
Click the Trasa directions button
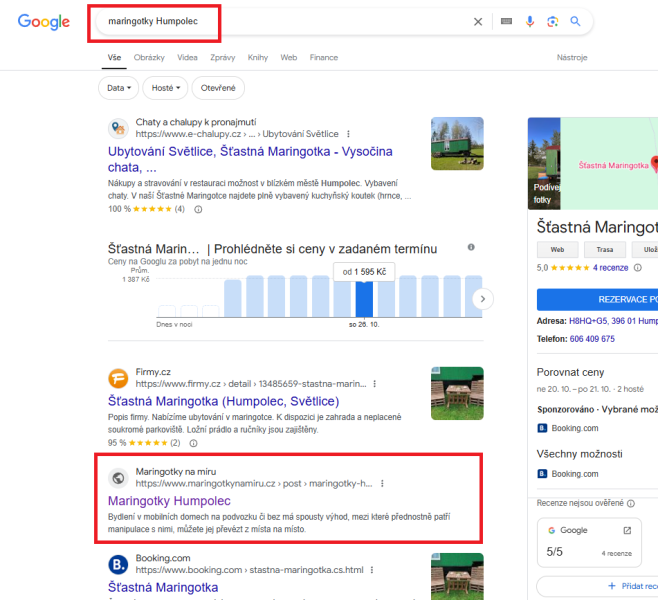pos(605,250)
